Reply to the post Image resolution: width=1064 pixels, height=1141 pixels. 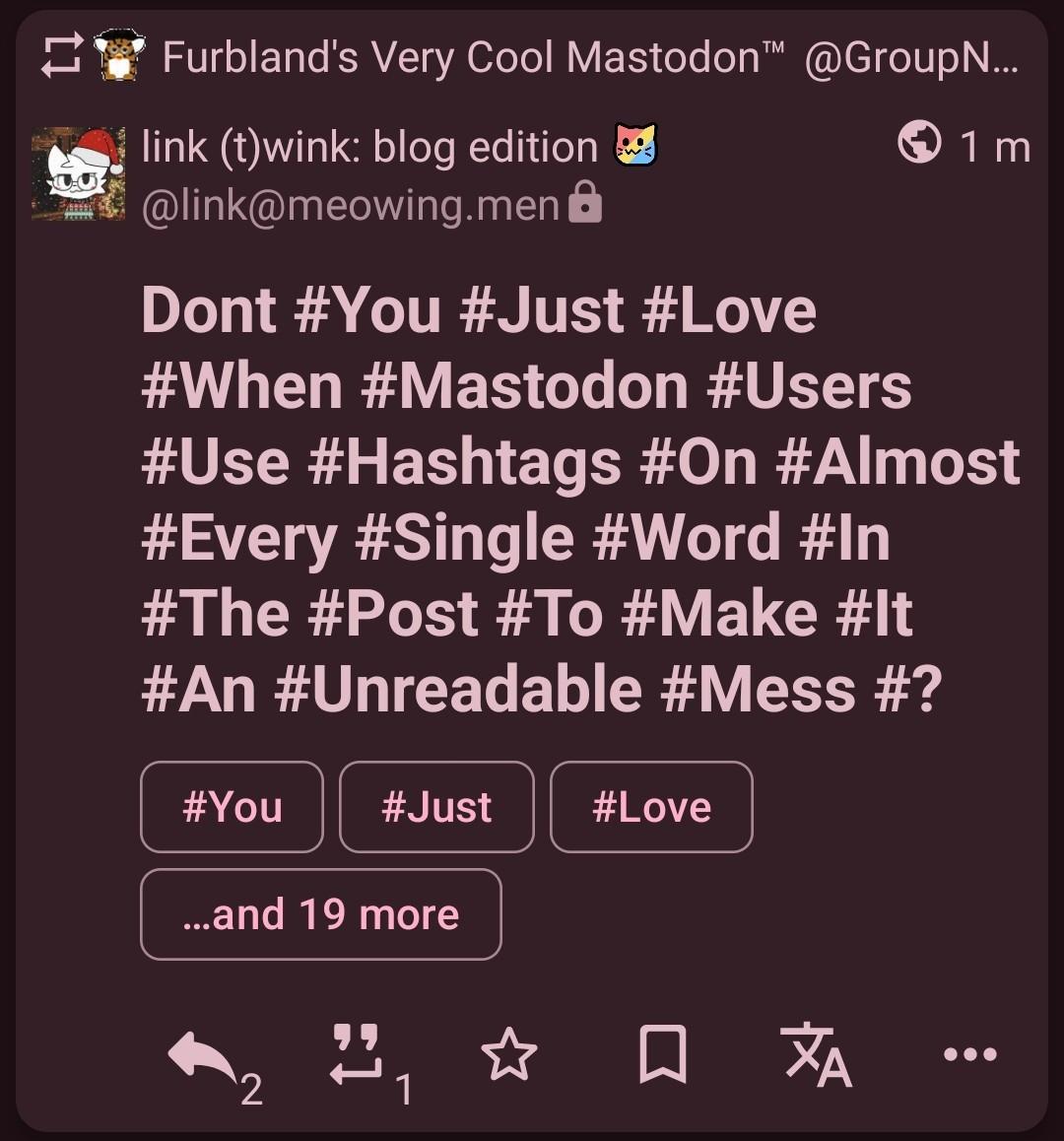pos(203,1057)
